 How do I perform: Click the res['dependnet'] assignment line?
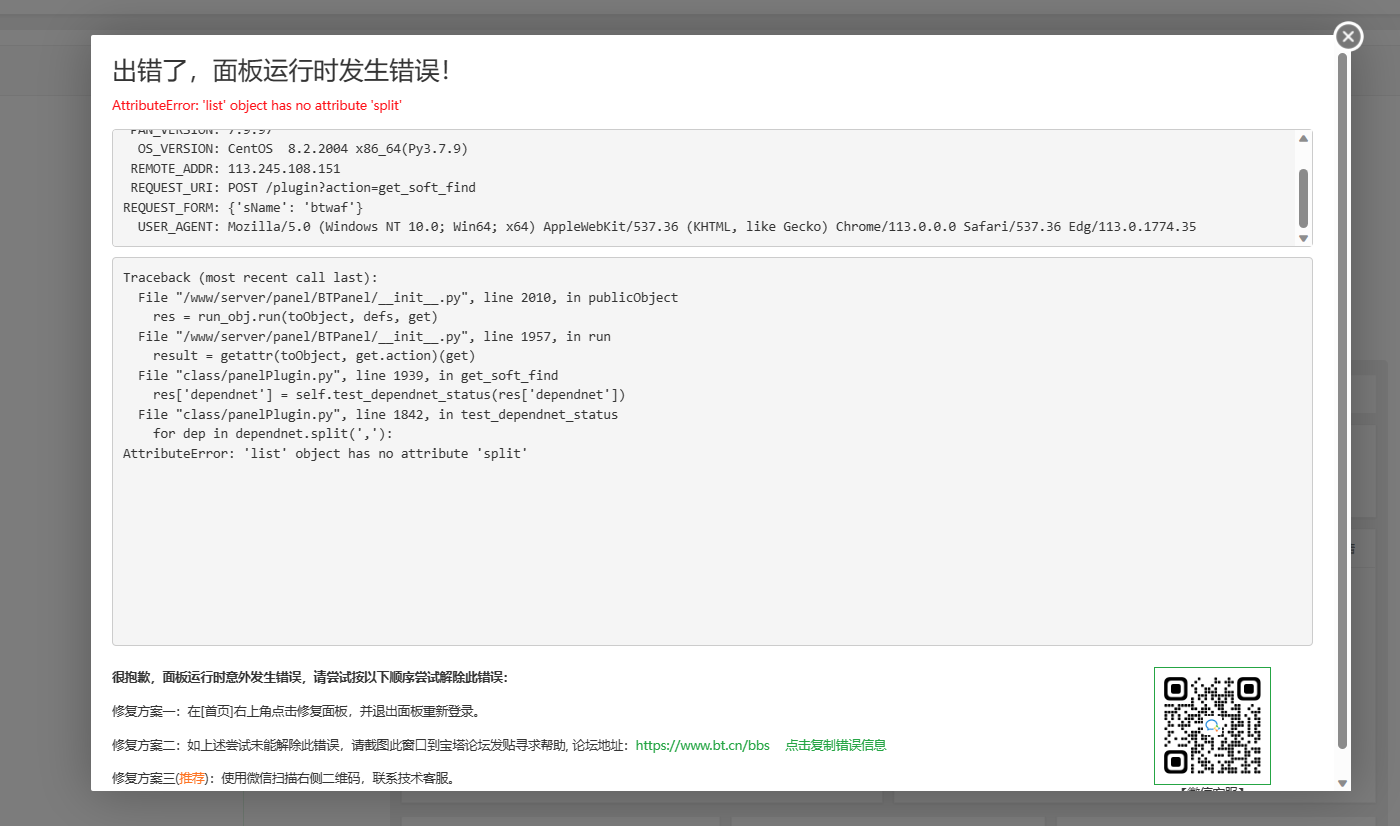[x=389, y=394]
